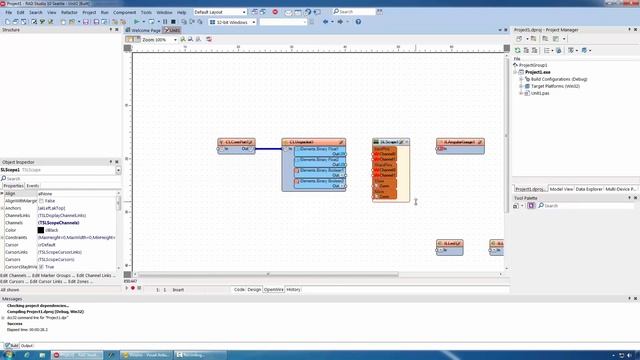Switch to the Welcome Page tab
640x360 pixels.
(142, 30)
